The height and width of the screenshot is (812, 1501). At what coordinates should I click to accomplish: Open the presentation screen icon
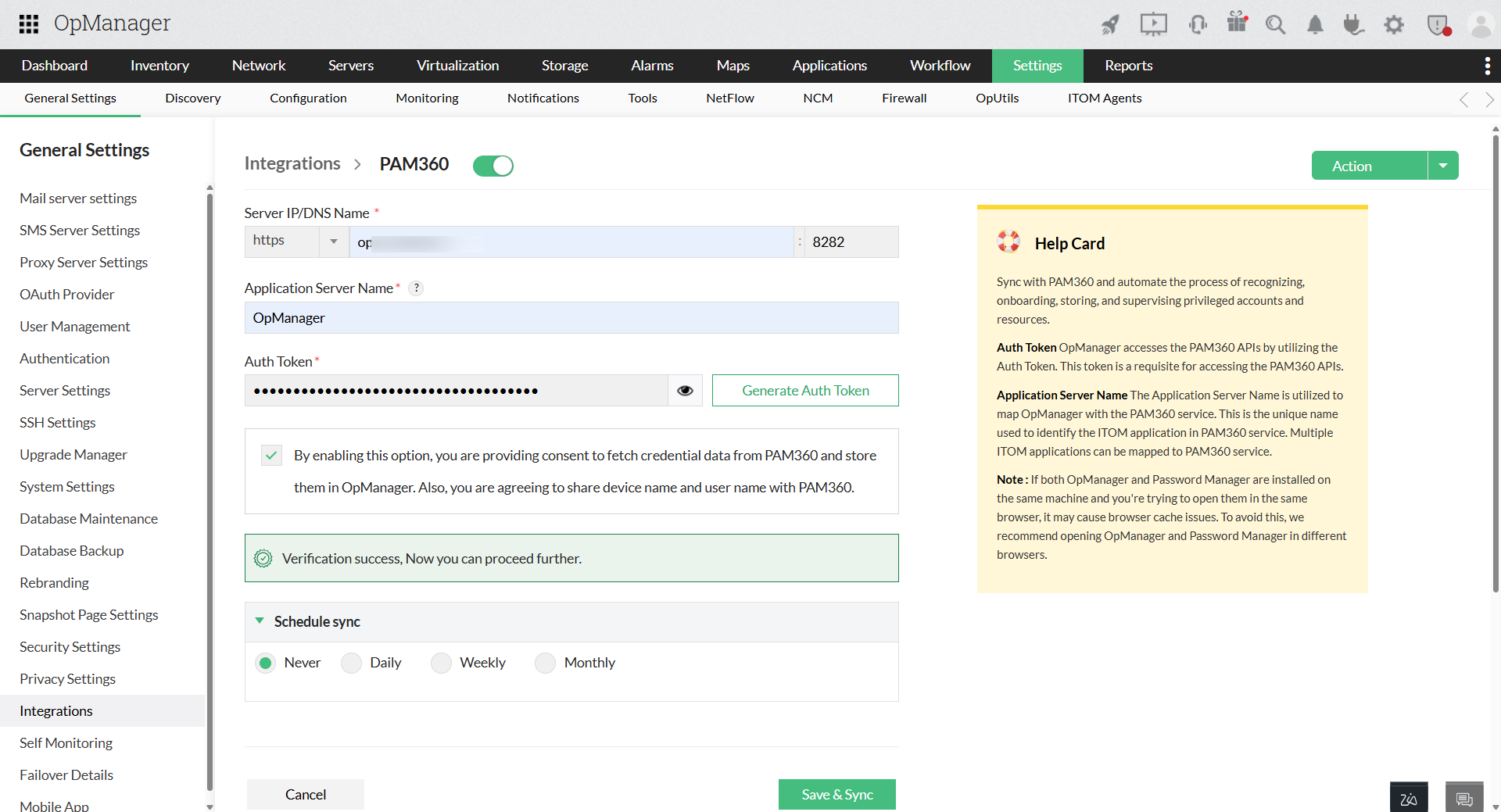click(1153, 25)
